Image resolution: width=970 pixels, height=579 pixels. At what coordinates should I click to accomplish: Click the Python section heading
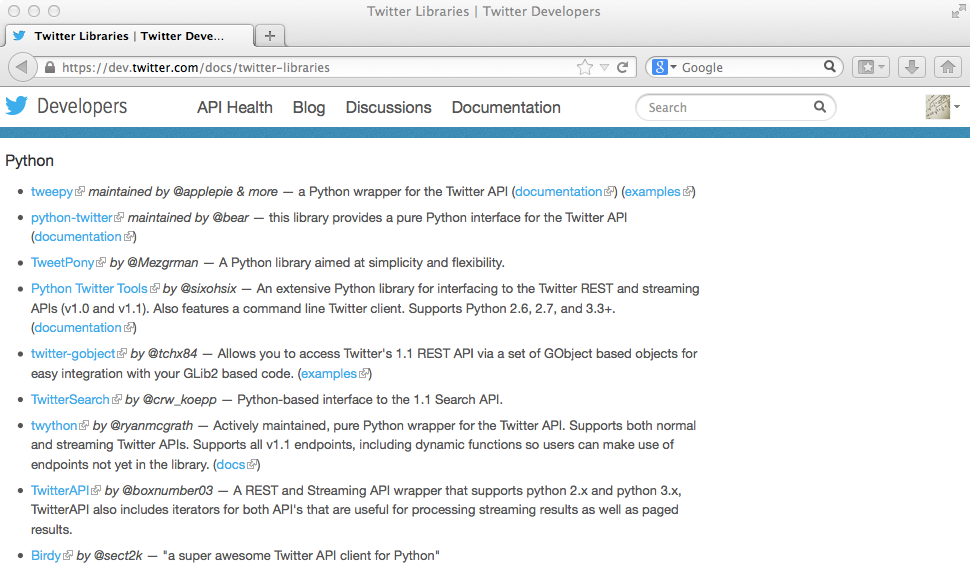[x=29, y=161]
